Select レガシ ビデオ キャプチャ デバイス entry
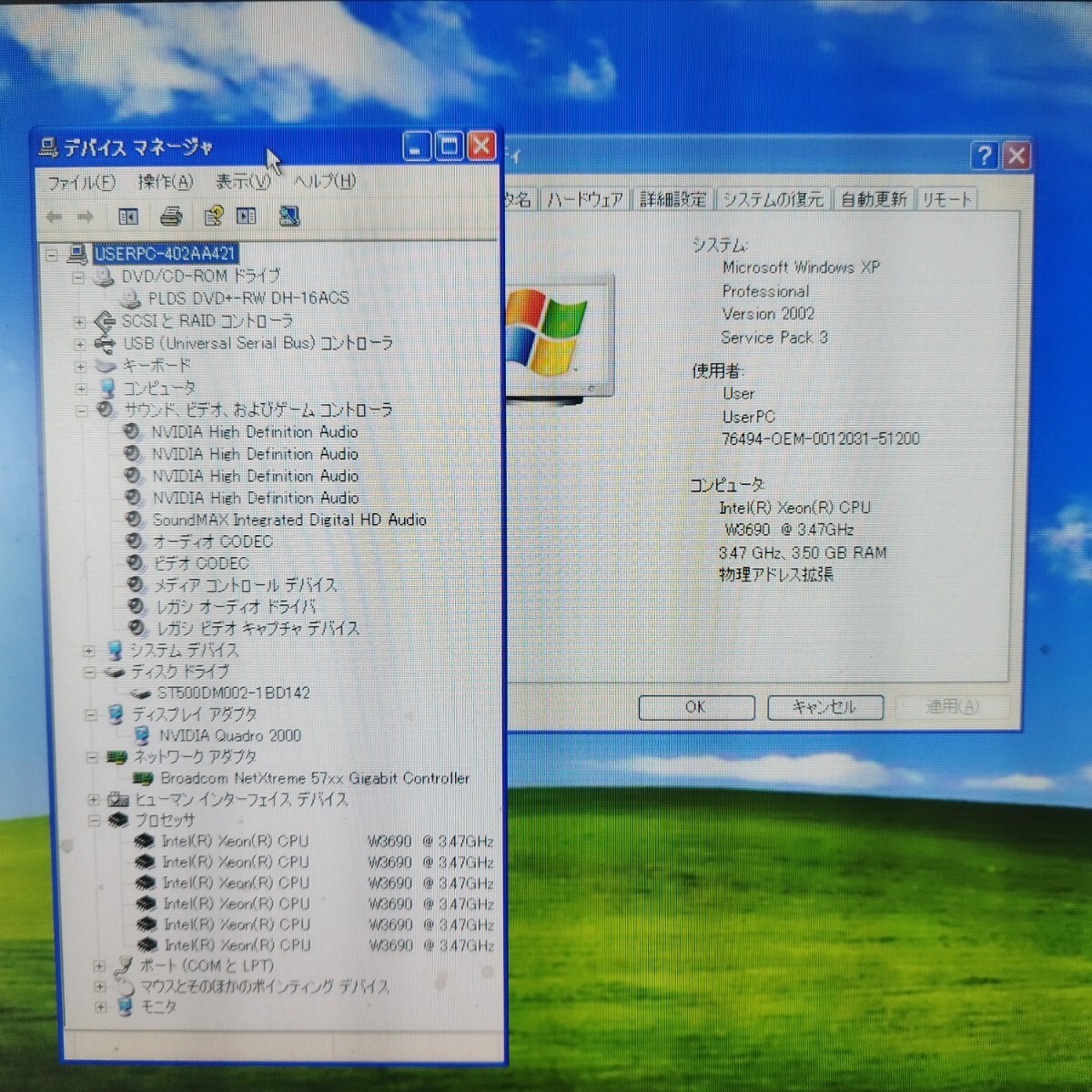Image resolution: width=1092 pixels, height=1092 pixels. tap(258, 629)
